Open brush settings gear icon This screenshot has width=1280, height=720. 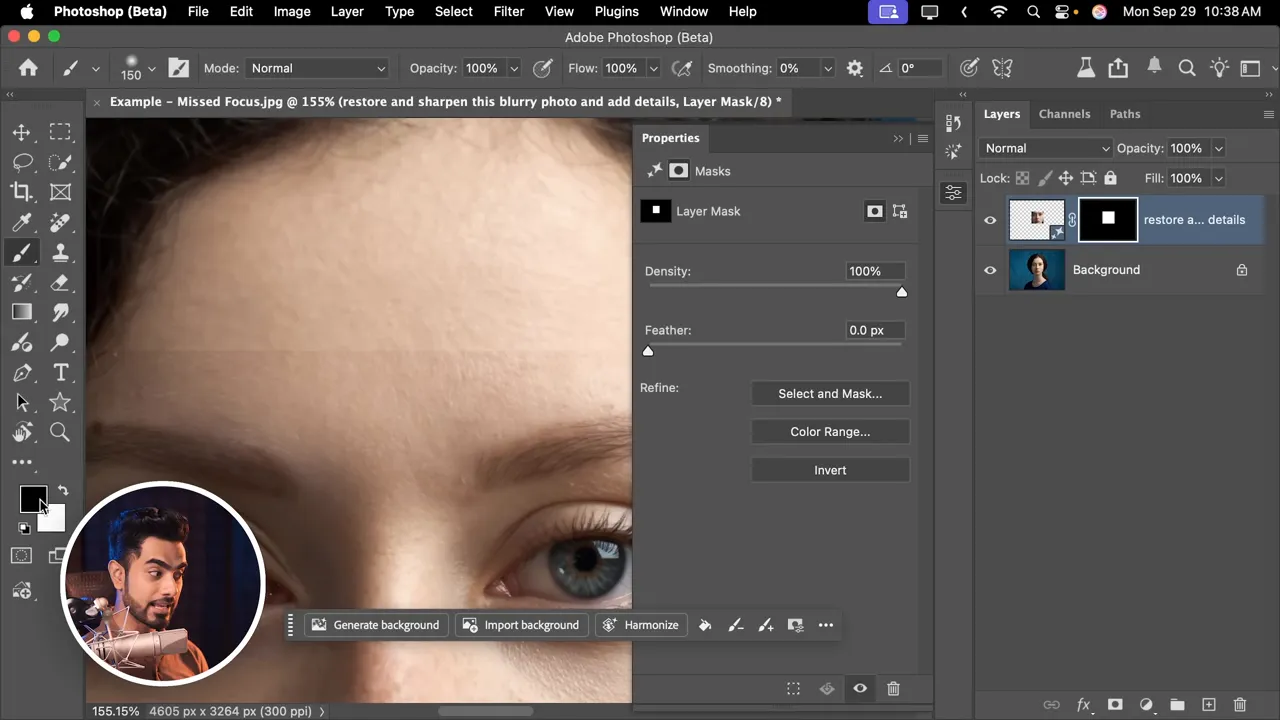[x=855, y=68]
